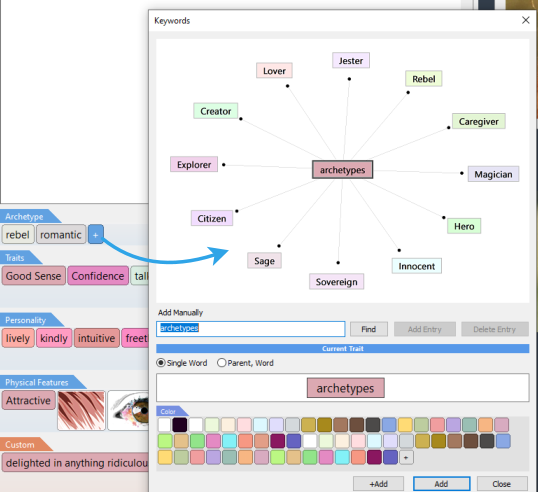This screenshot has height=493, width=539.
Task: Click the Physical Features section tab
Action: 37,382
